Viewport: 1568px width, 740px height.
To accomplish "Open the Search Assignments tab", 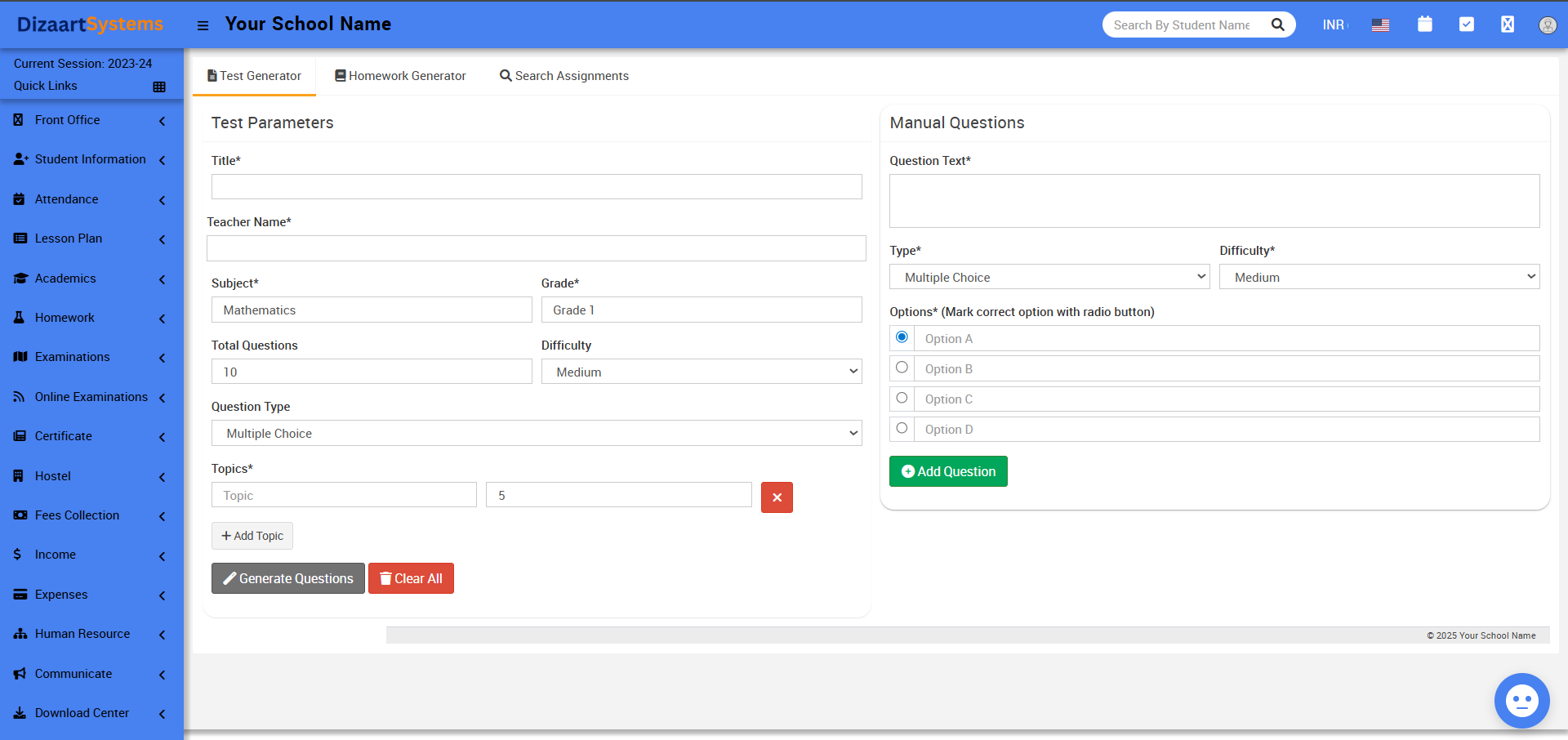I will pyautogui.click(x=563, y=75).
